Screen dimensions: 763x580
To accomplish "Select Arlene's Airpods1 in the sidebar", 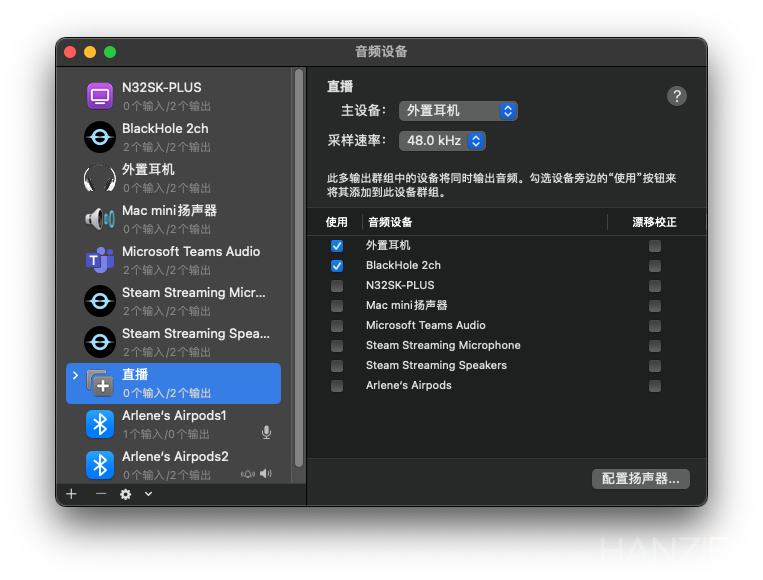I will pos(173,424).
